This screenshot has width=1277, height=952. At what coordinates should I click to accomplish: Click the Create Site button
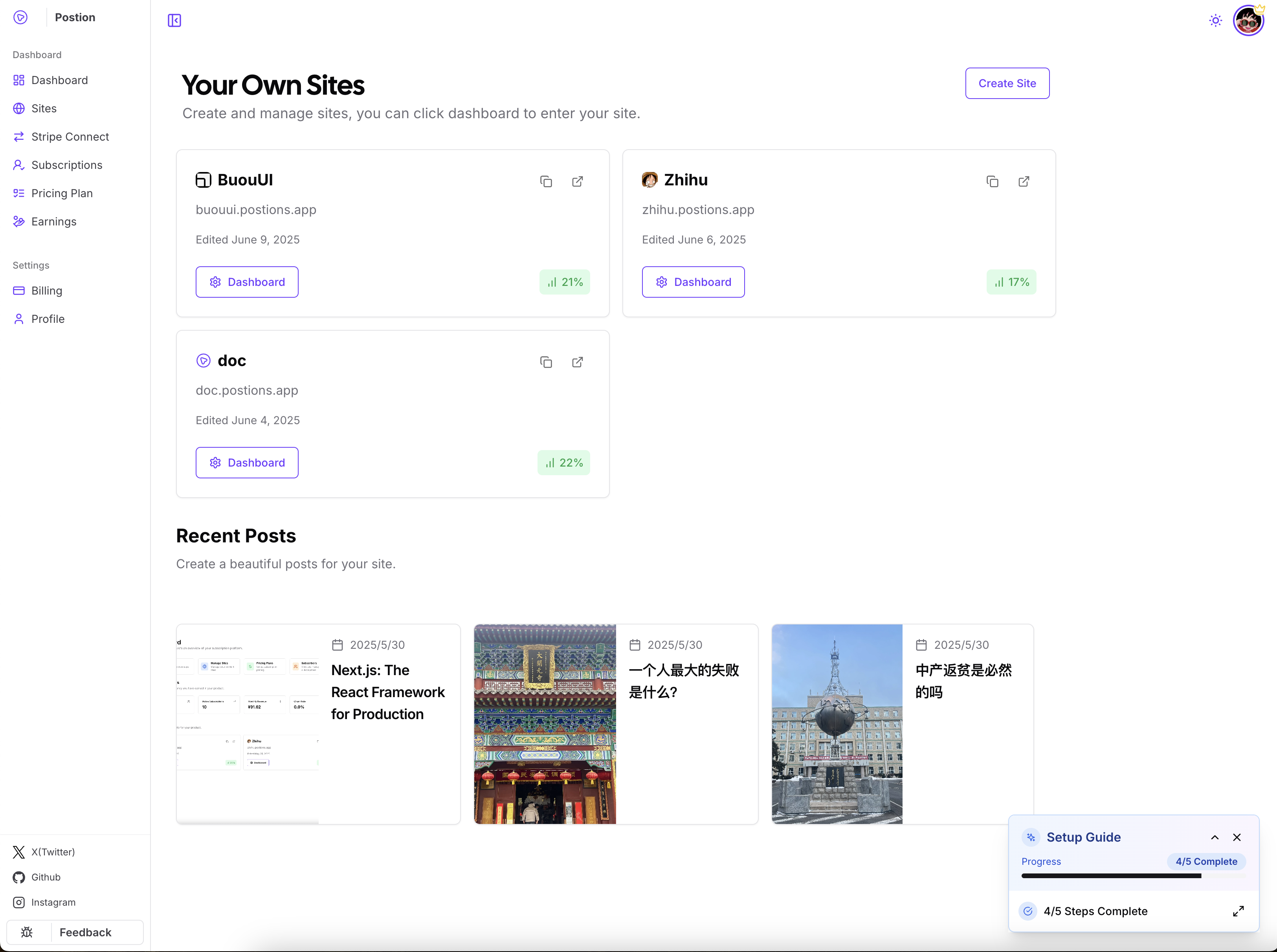pos(1007,83)
